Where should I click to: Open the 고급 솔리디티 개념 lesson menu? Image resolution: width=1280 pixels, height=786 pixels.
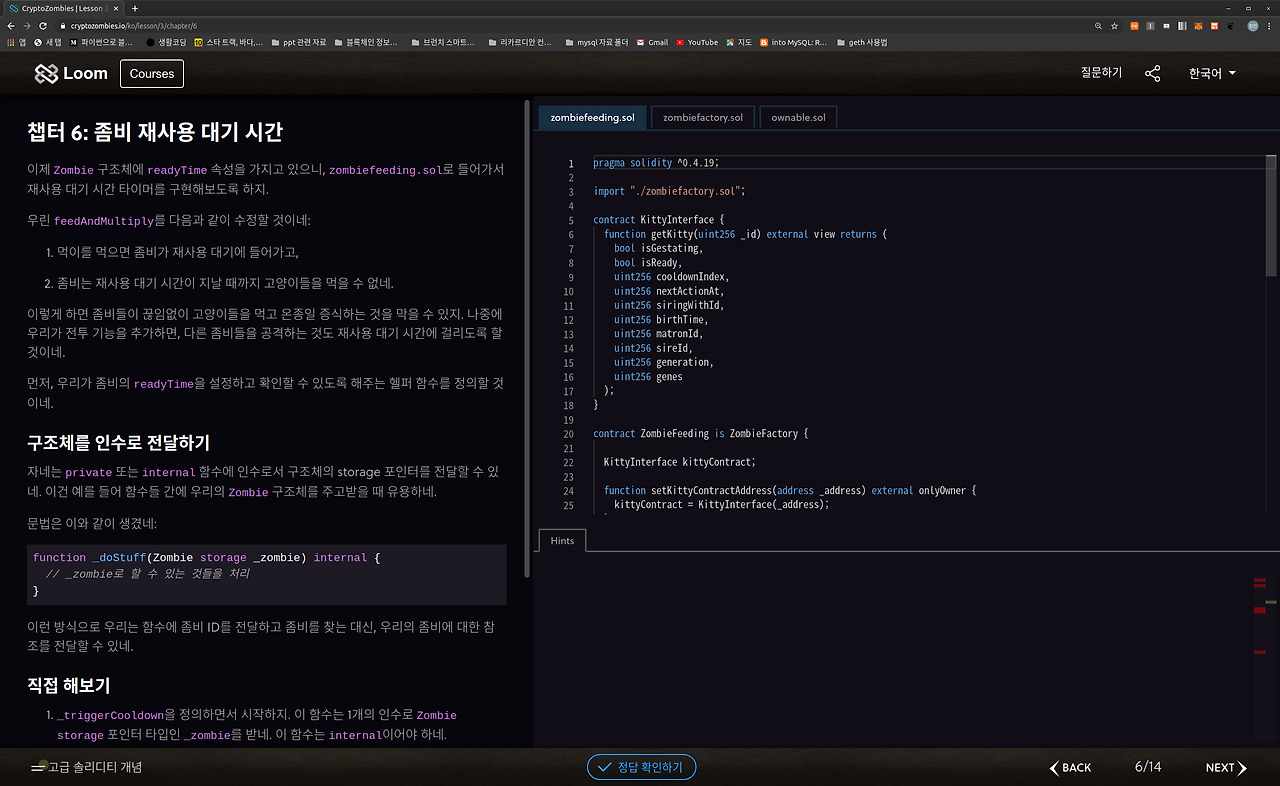tap(86, 767)
